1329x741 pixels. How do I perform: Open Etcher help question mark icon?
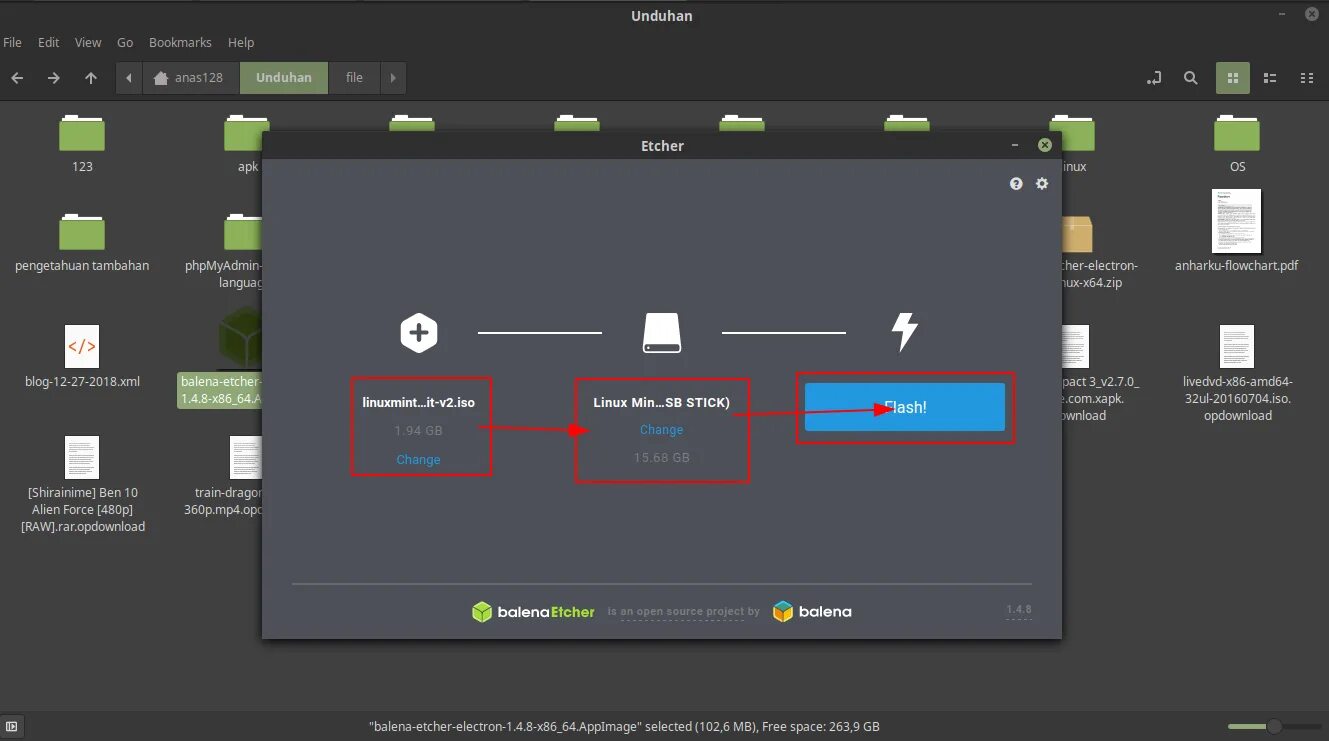click(1016, 184)
